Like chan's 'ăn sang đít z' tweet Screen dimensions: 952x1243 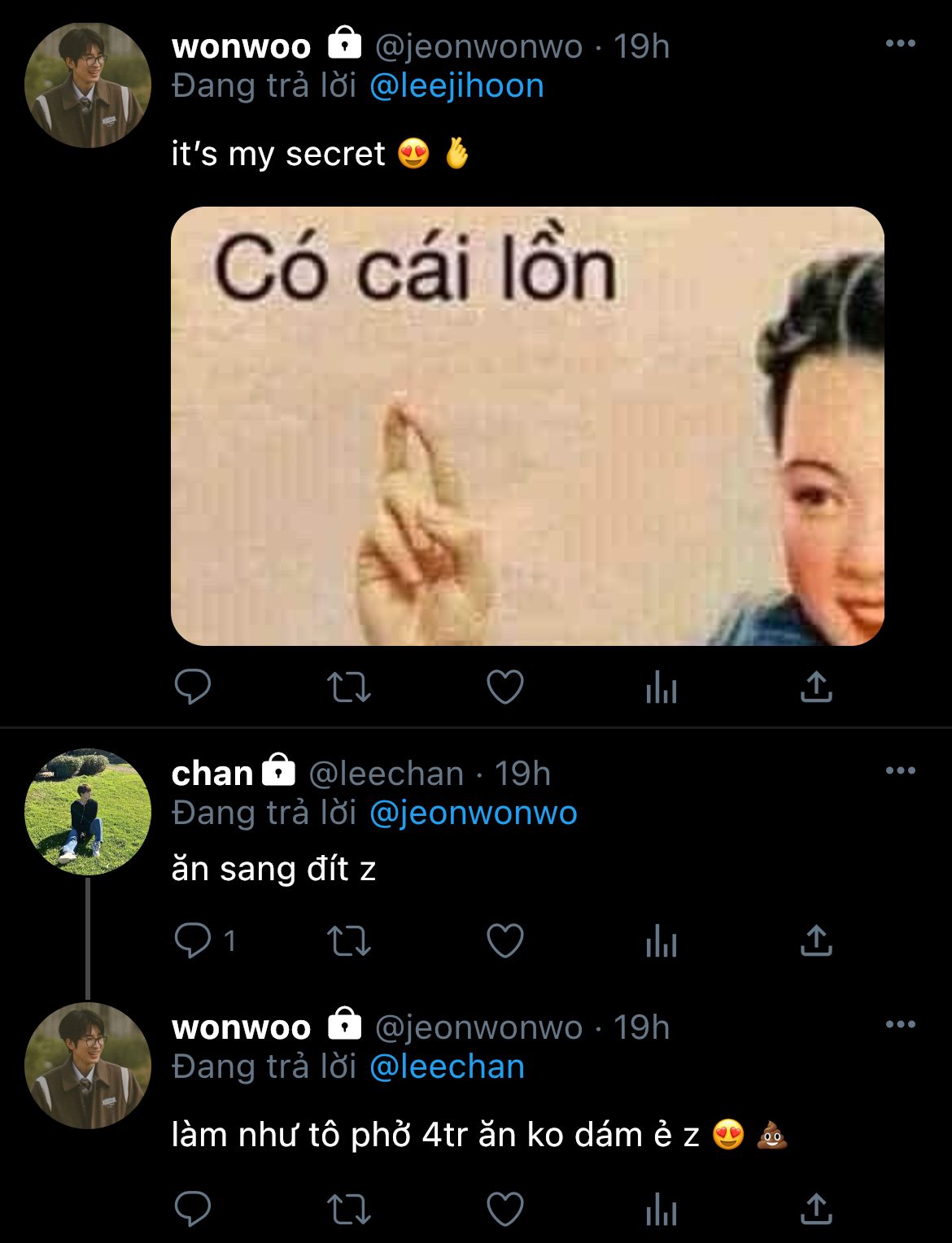point(504,941)
